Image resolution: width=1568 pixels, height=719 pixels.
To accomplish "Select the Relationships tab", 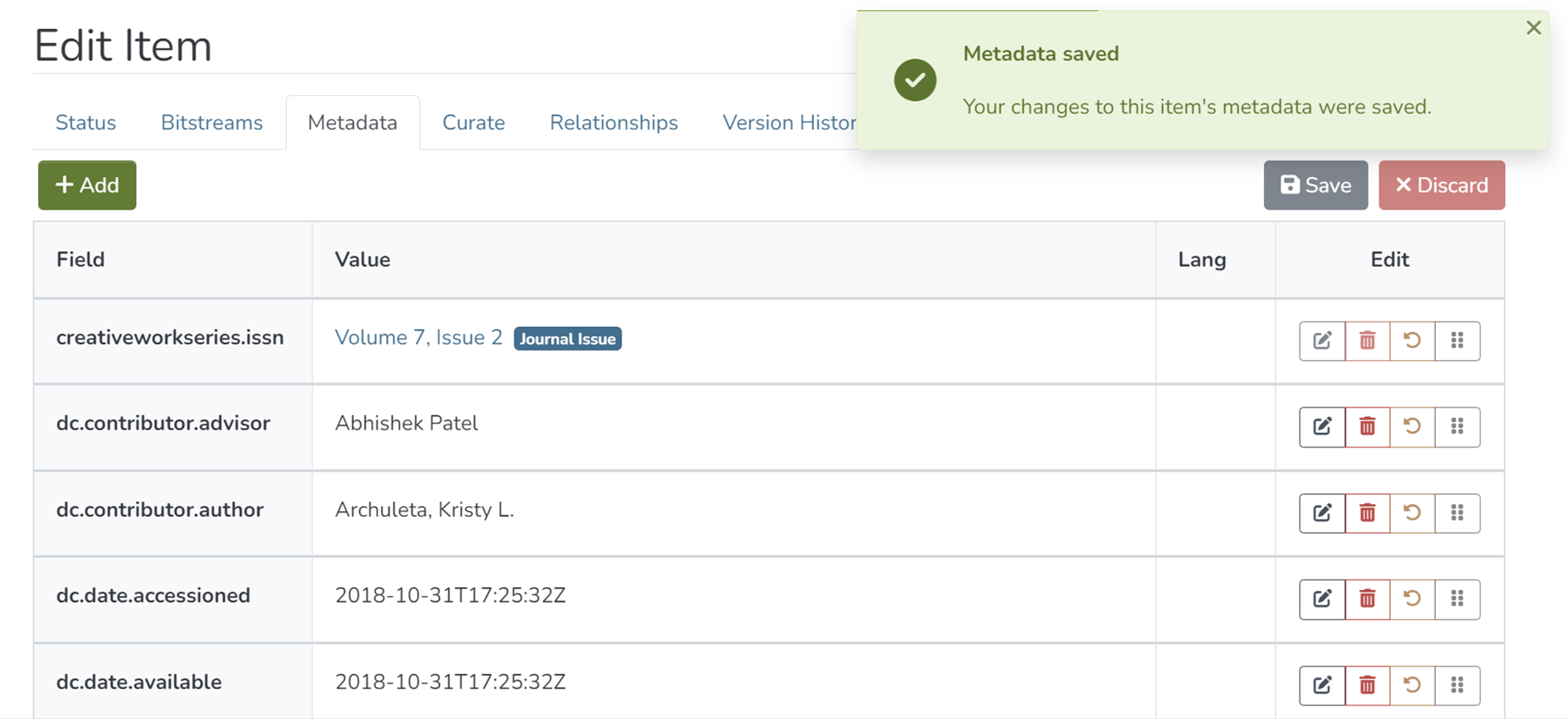I will [613, 123].
